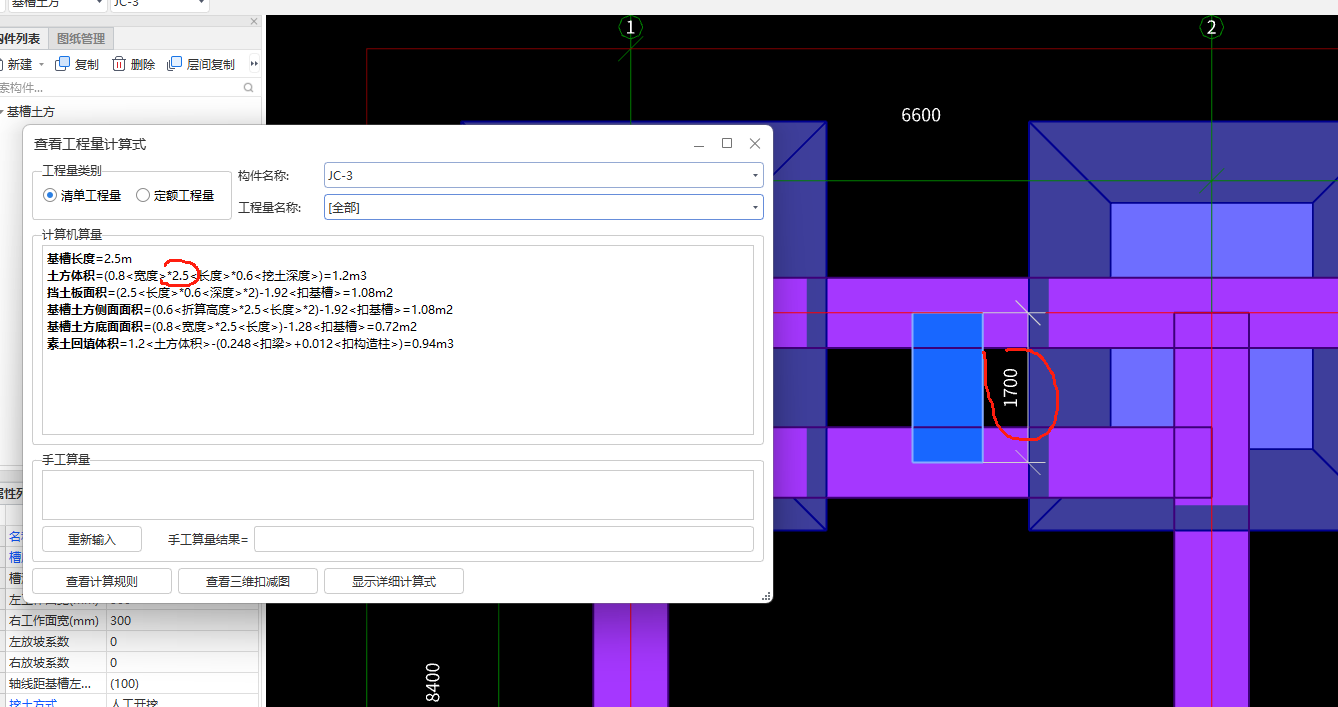Click the 搜索构件 search field
Image resolution: width=1338 pixels, height=707 pixels.
pos(120,88)
